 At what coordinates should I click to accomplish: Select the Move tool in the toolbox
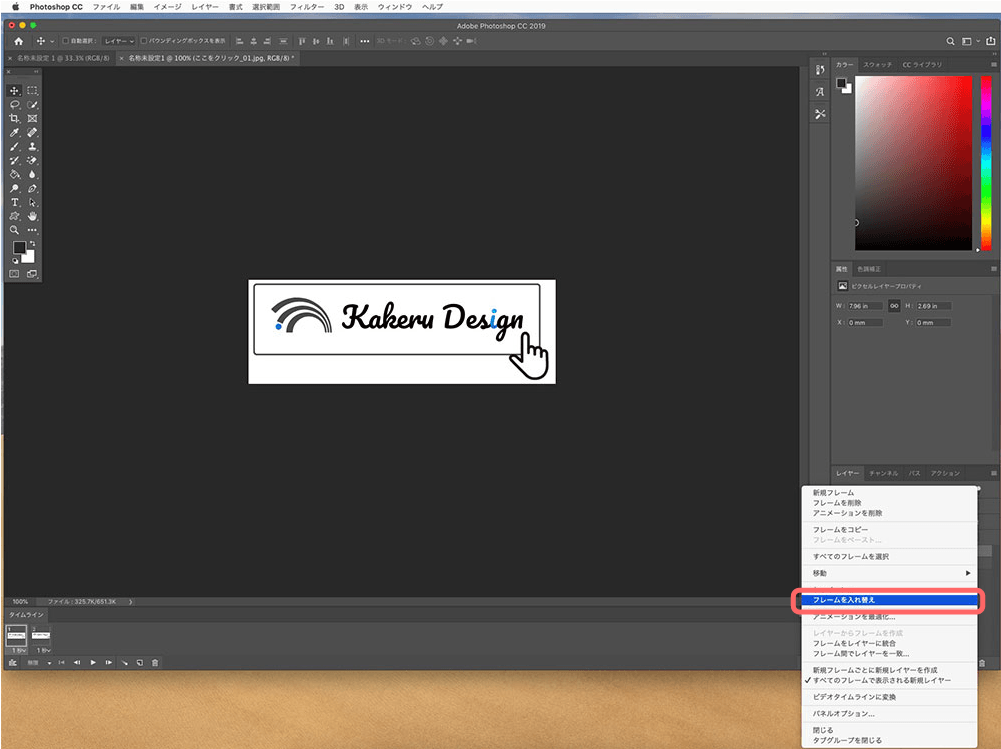click(x=14, y=91)
